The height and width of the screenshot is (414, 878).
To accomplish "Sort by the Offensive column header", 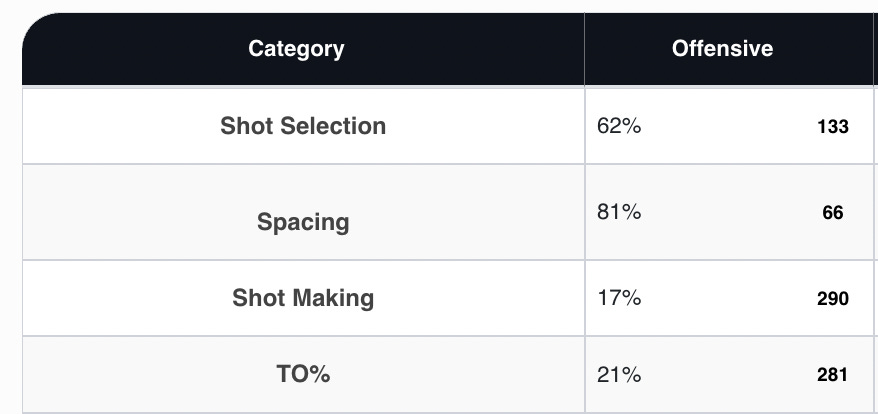I will click(x=722, y=49).
